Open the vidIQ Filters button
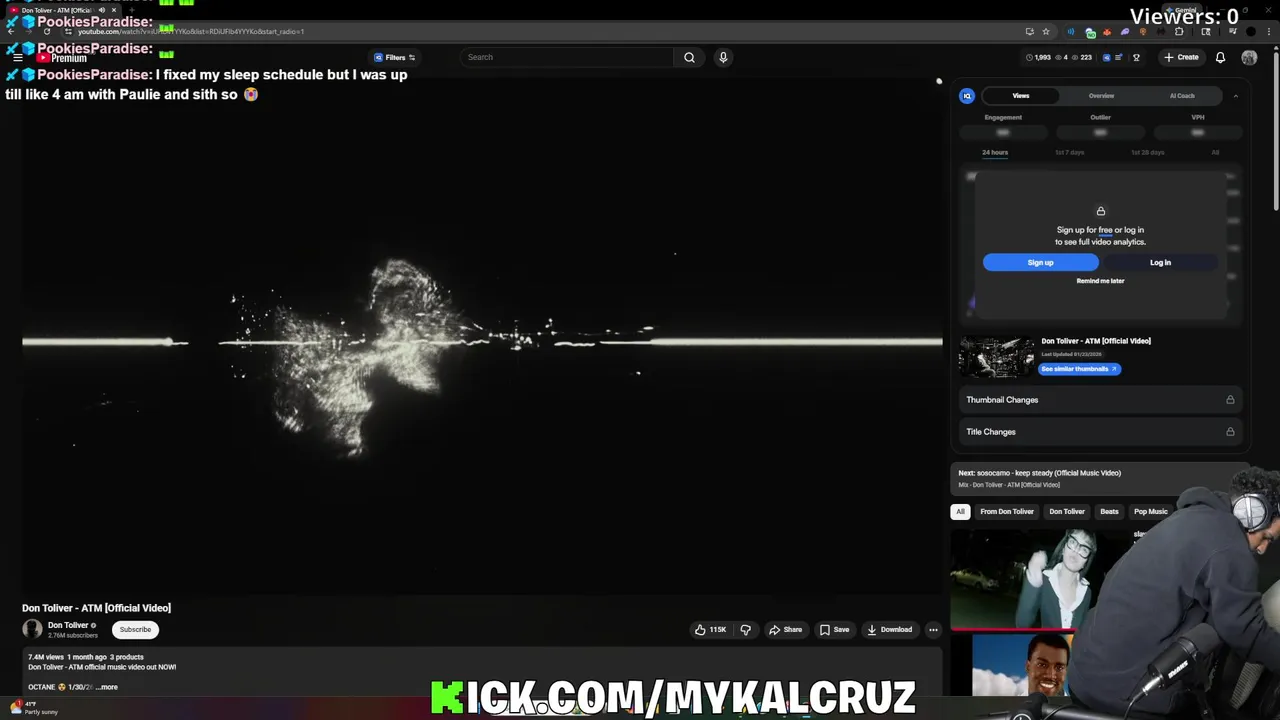Image resolution: width=1280 pixels, height=720 pixels. (395, 57)
